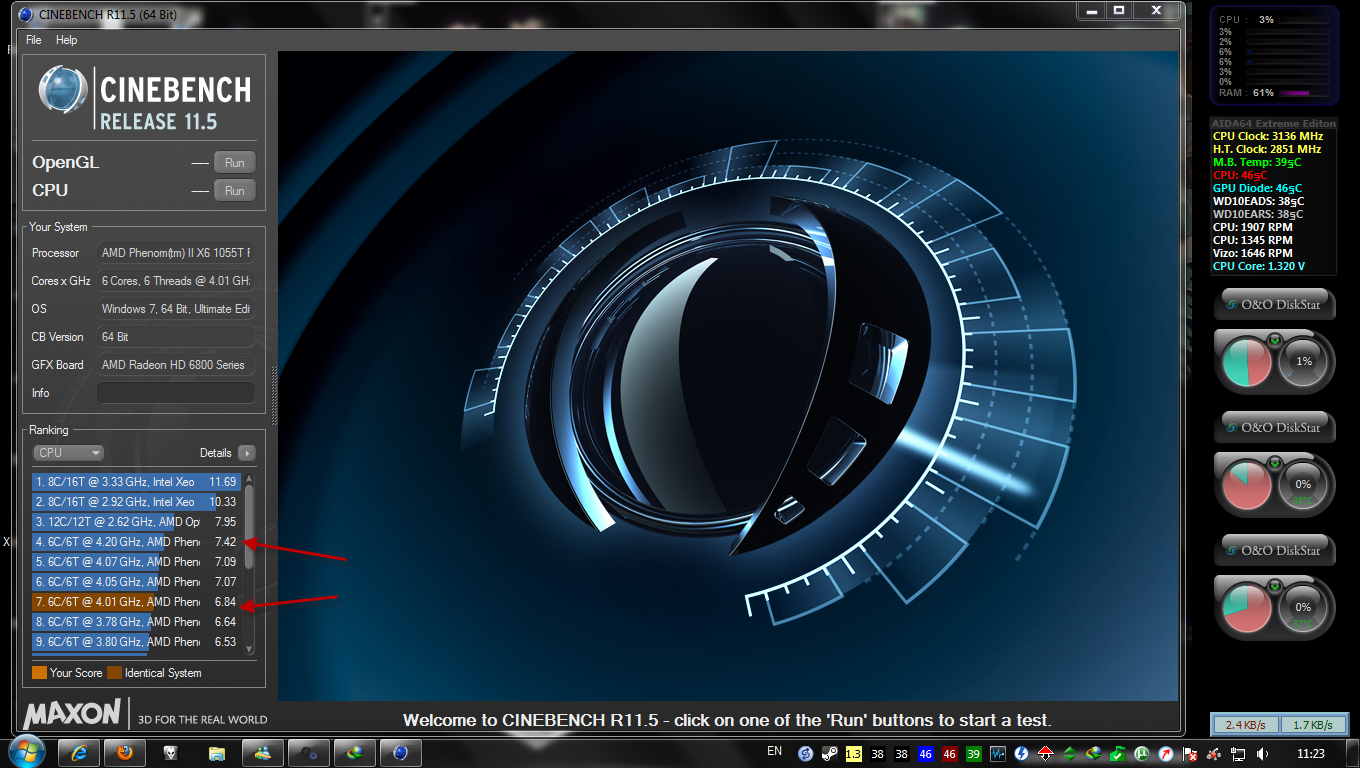Click the yellow 1.3 voltage tray icon
Viewport: 1360px width, 768px height.
853,753
